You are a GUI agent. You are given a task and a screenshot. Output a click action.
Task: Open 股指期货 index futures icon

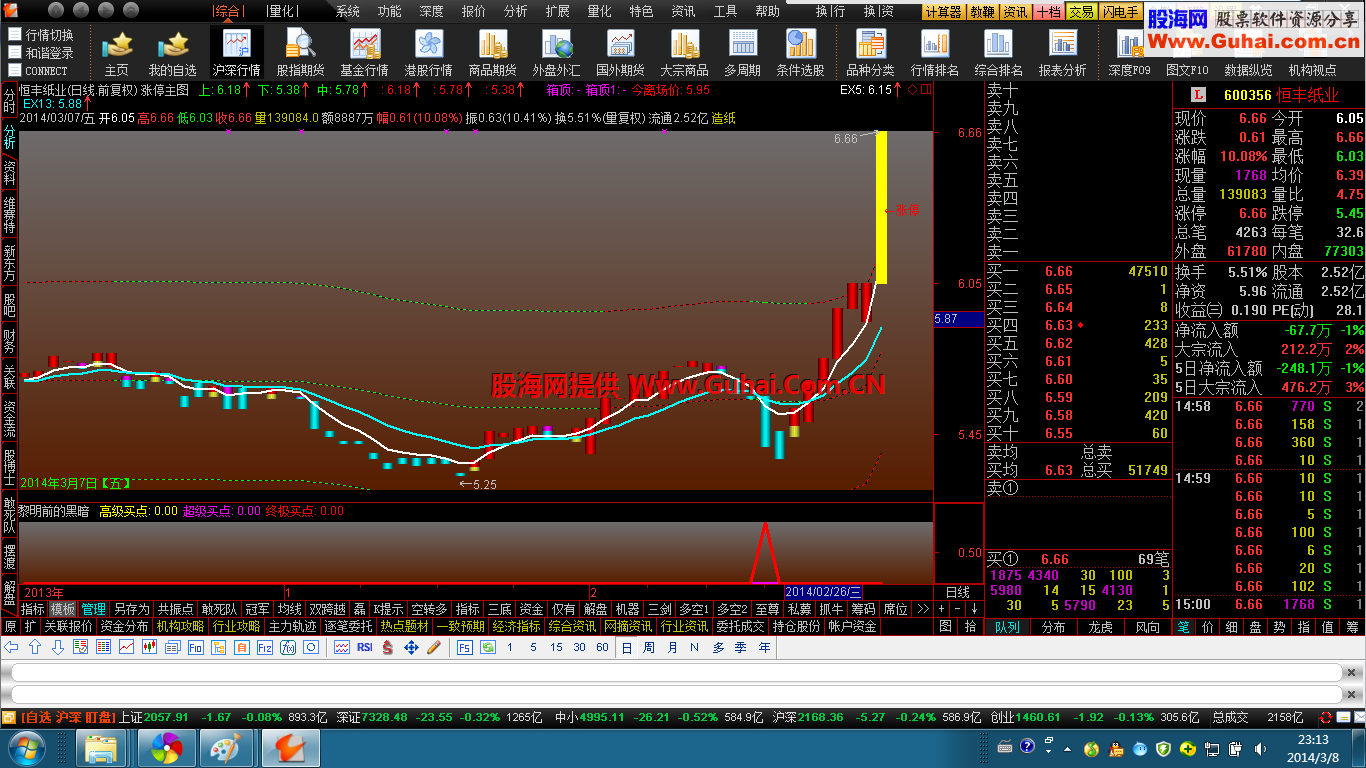[x=300, y=53]
